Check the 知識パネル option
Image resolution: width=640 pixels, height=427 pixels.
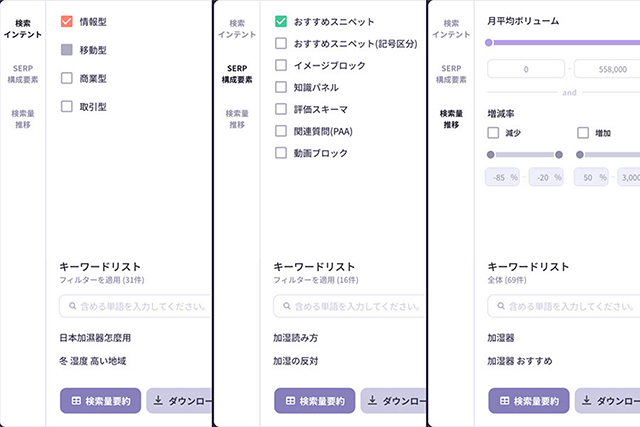coord(281,87)
